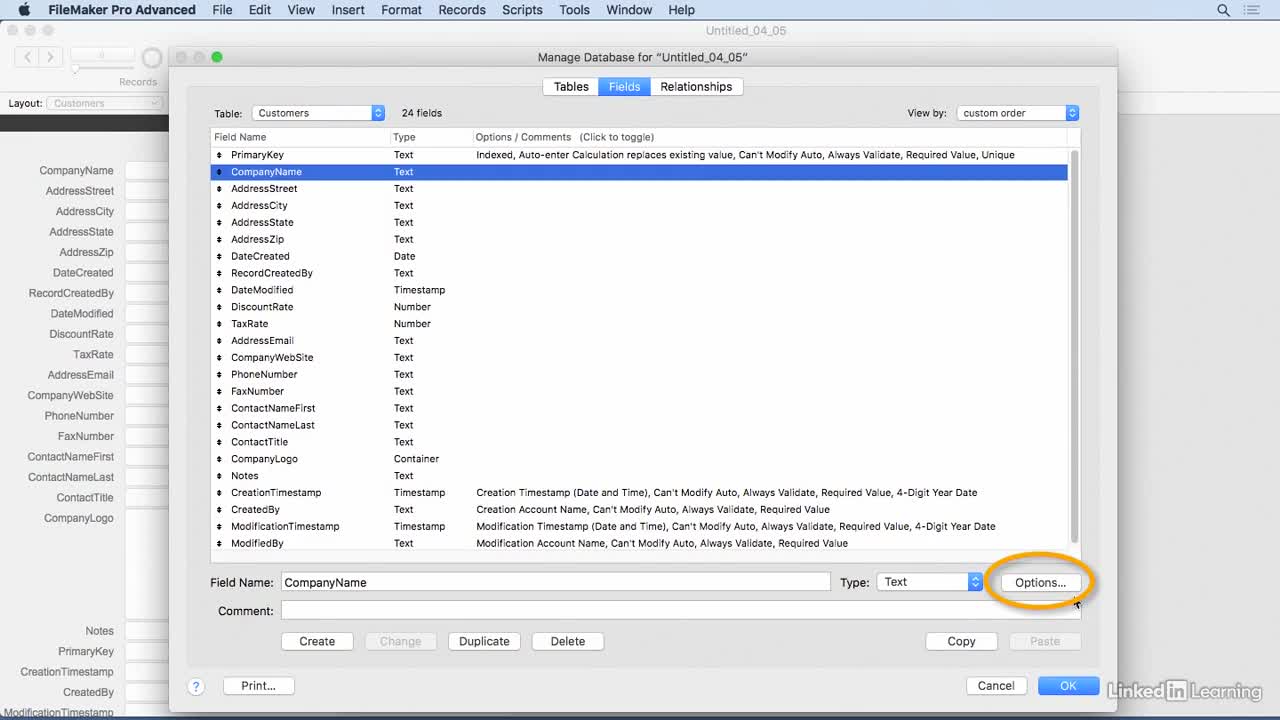Go to next record arrow in toolbar
1280x720 pixels.
point(50,57)
